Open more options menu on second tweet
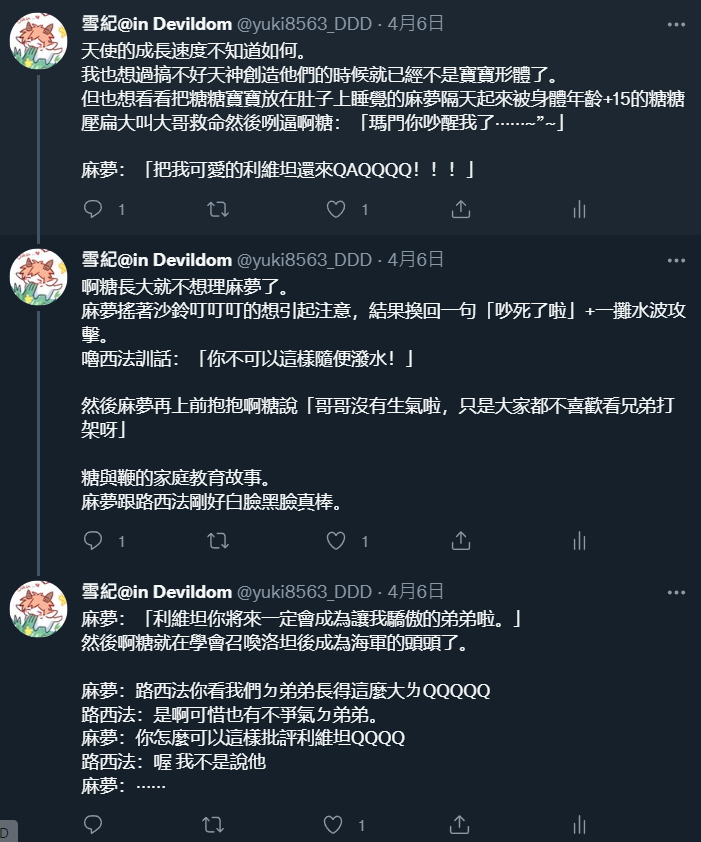The image size is (701, 842). pos(676,260)
